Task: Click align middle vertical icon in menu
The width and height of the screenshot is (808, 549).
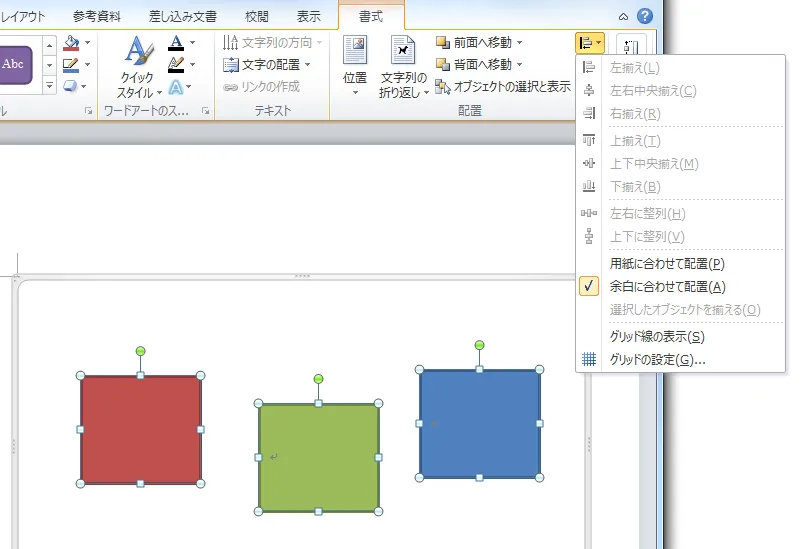Action: coord(589,163)
